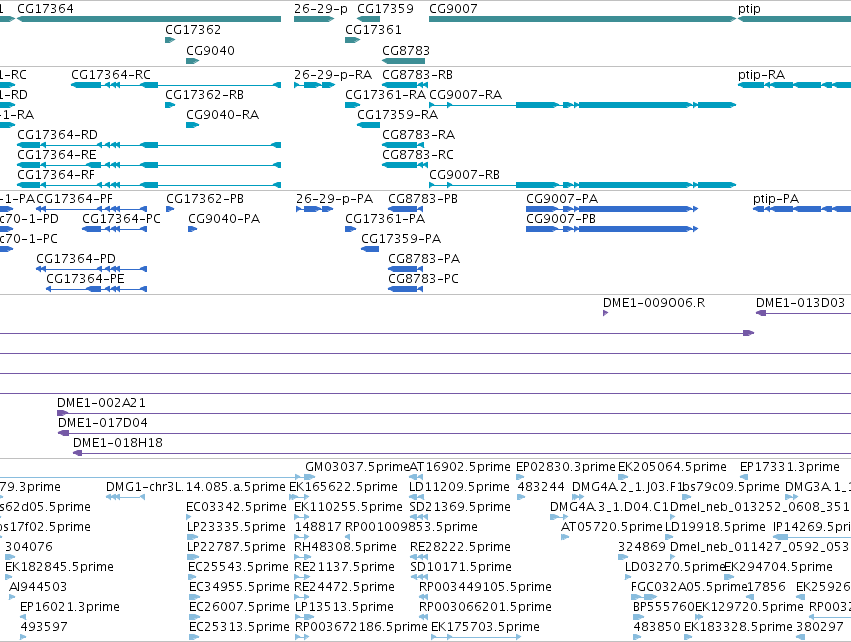Image resolution: width=851 pixels, height=642 pixels.
Task: Click the CG17359 gene label
Action: (385, 9)
